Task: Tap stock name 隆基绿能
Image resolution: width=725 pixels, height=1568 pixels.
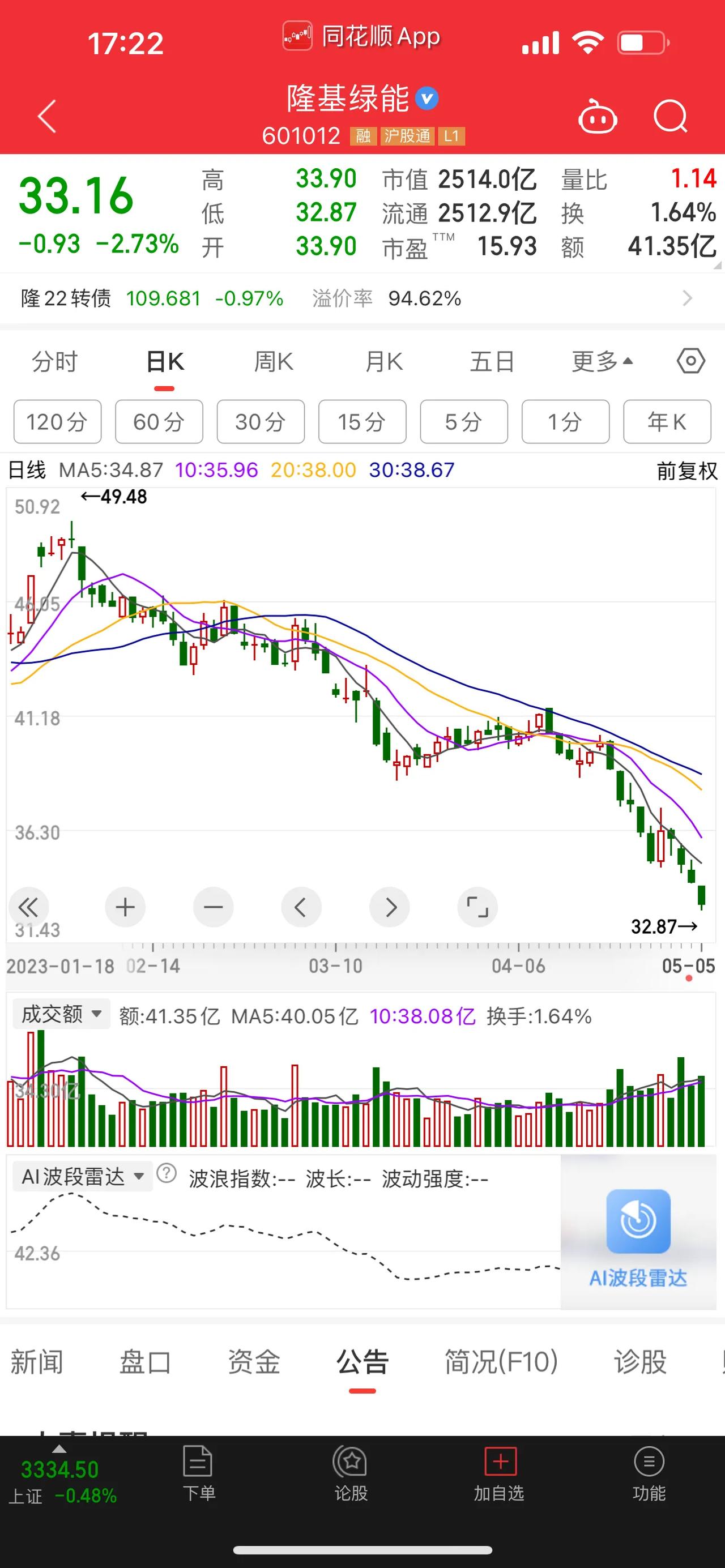Action: pyautogui.click(x=348, y=99)
